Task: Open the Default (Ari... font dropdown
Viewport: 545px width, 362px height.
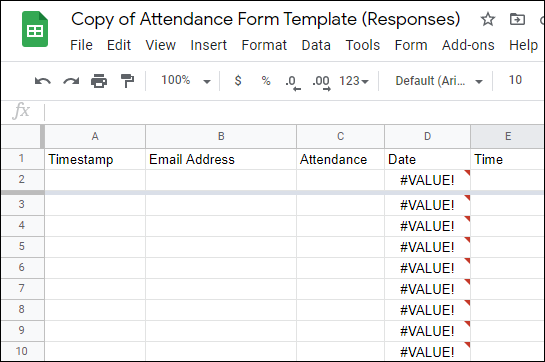Action: coord(439,81)
